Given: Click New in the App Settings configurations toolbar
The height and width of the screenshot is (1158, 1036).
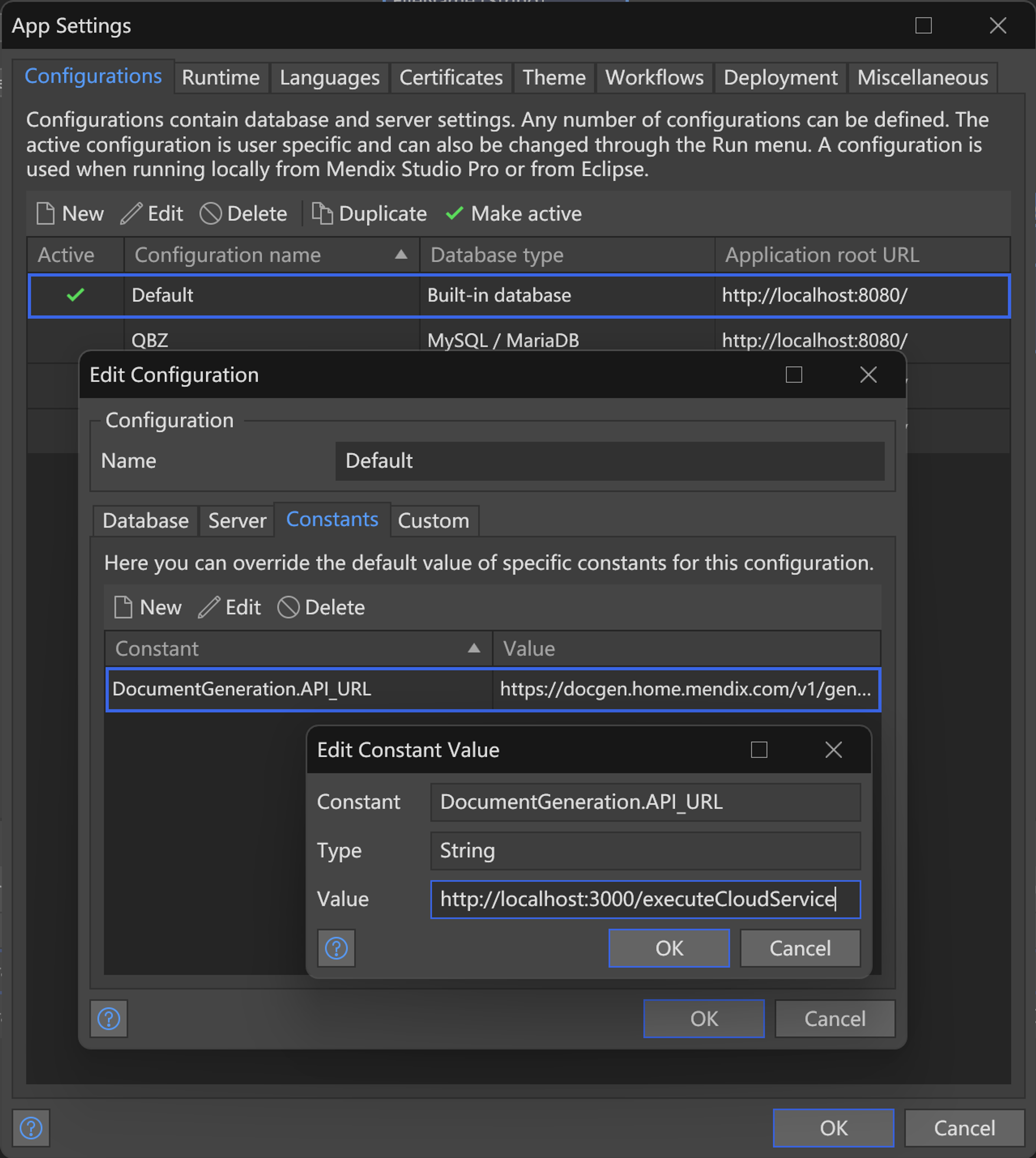Looking at the screenshot, I should 69,213.
